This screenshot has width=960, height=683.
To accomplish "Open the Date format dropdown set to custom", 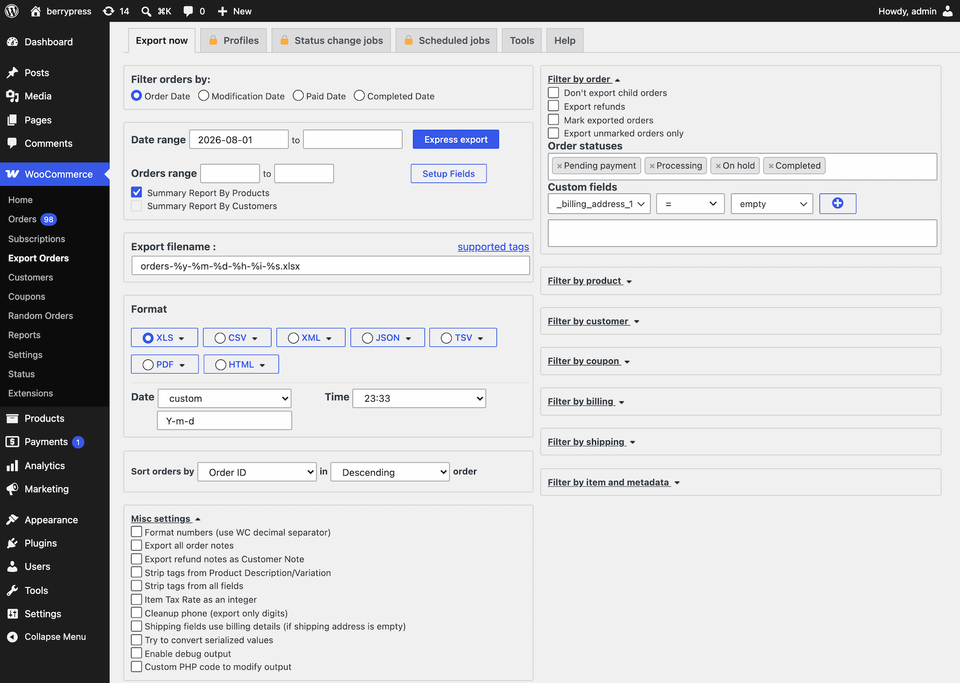I will 225,398.
